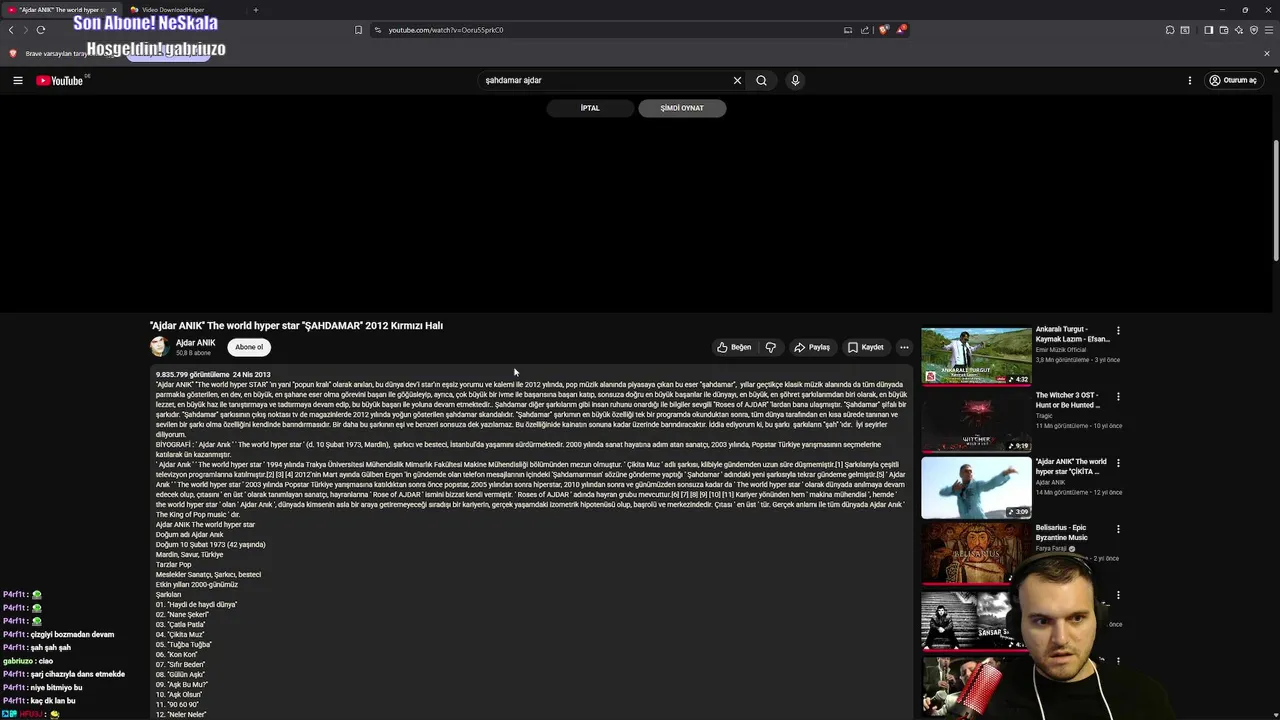Click the Ajdar ANIK channel name link
This screenshot has height=720, width=1280.
(x=196, y=343)
